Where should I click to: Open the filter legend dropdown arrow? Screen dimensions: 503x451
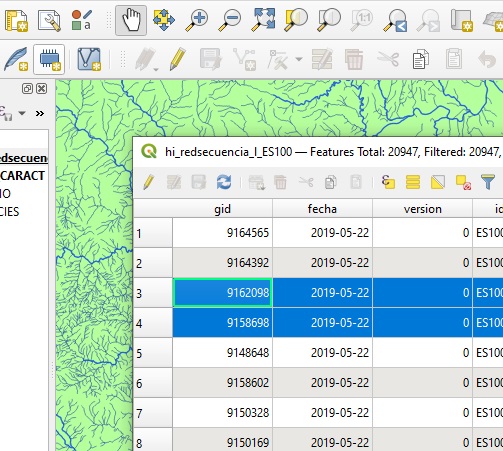pyautogui.click(x=22, y=113)
